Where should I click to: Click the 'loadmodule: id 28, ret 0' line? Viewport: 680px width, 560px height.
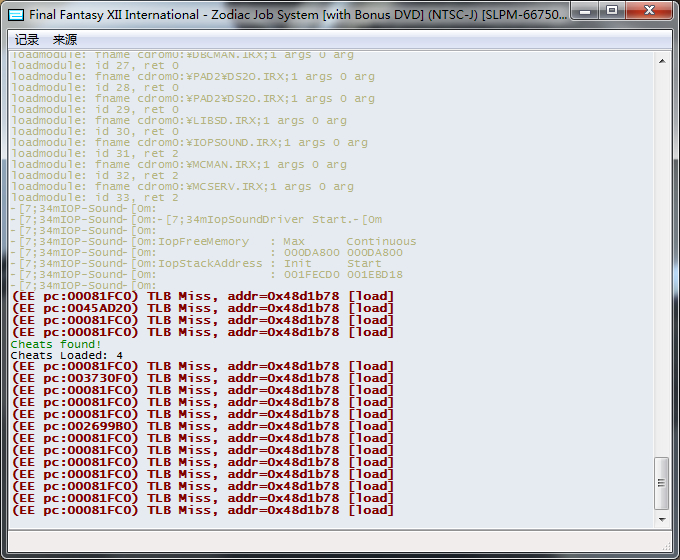click(x=95, y=88)
